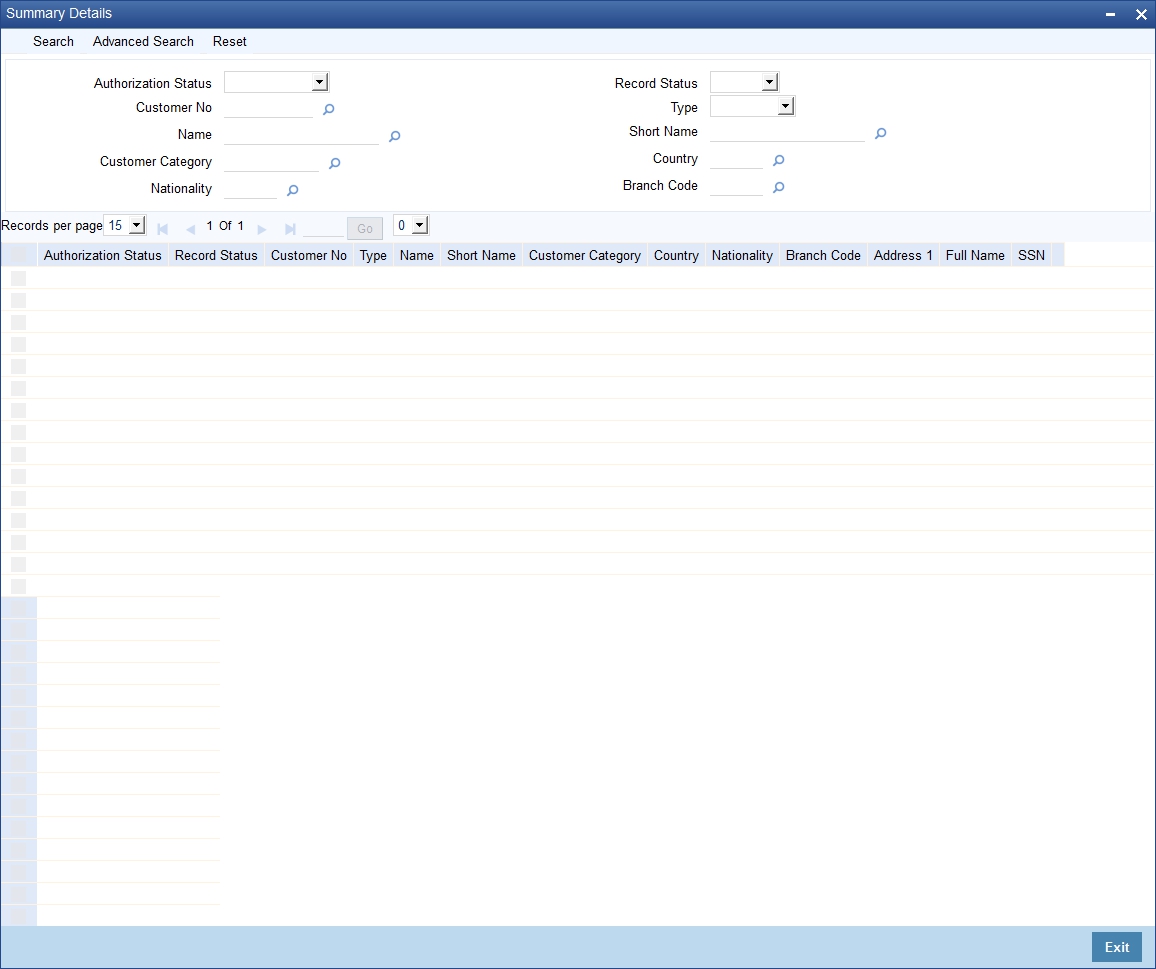
Task: Click Customer Category column header
Action: 585,255
